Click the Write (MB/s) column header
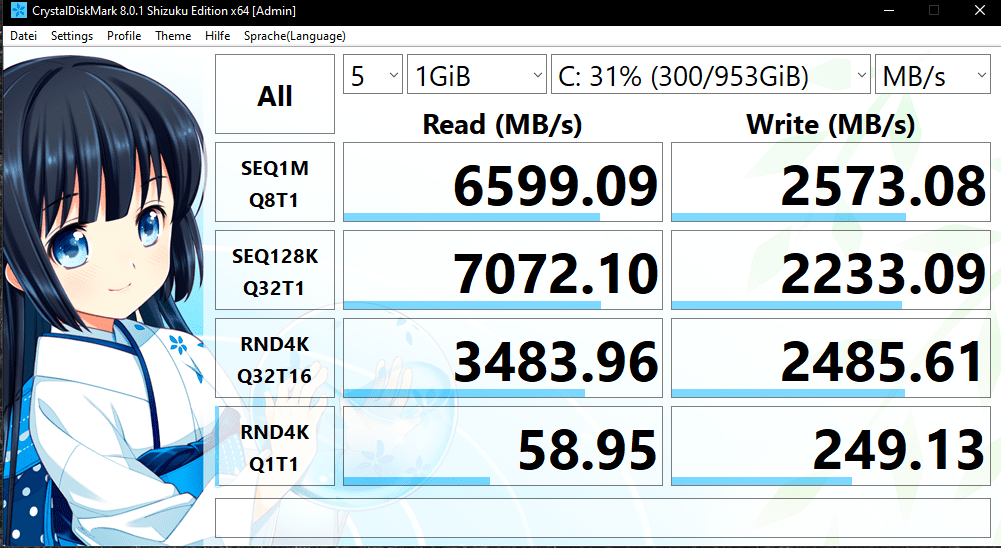1001x548 pixels. (x=831, y=124)
